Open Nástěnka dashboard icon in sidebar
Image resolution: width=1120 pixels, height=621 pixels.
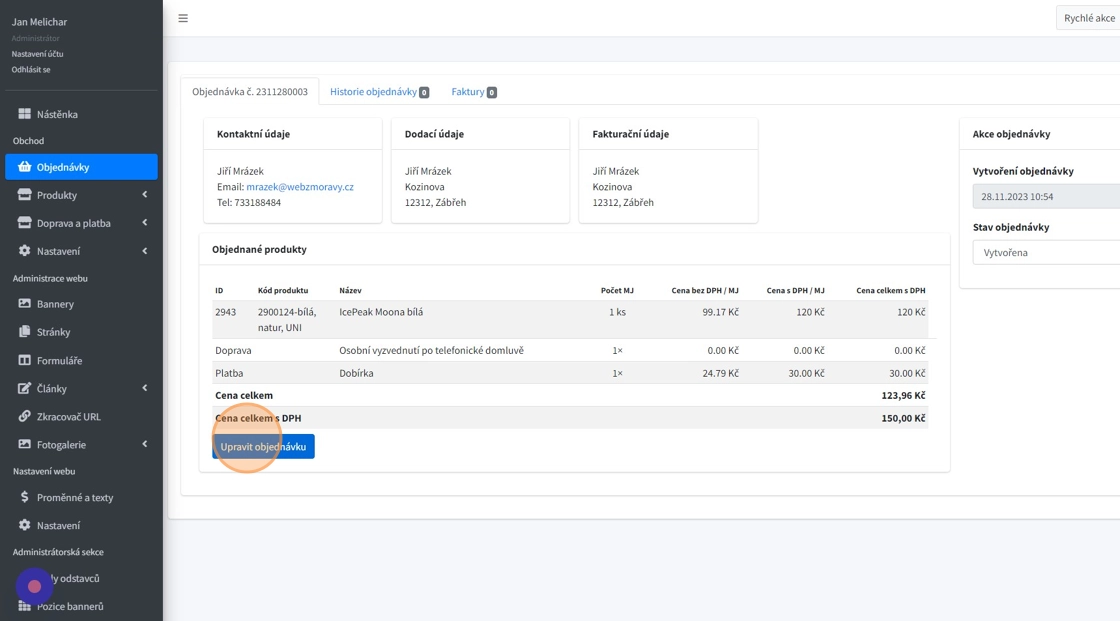[x=25, y=114]
